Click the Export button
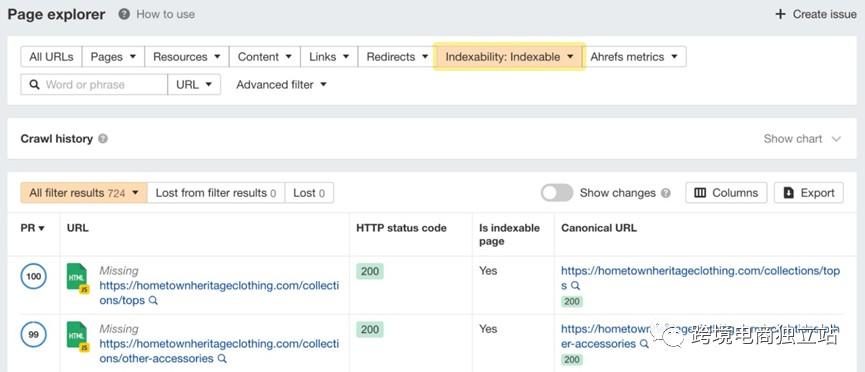865x372 pixels. [808, 193]
